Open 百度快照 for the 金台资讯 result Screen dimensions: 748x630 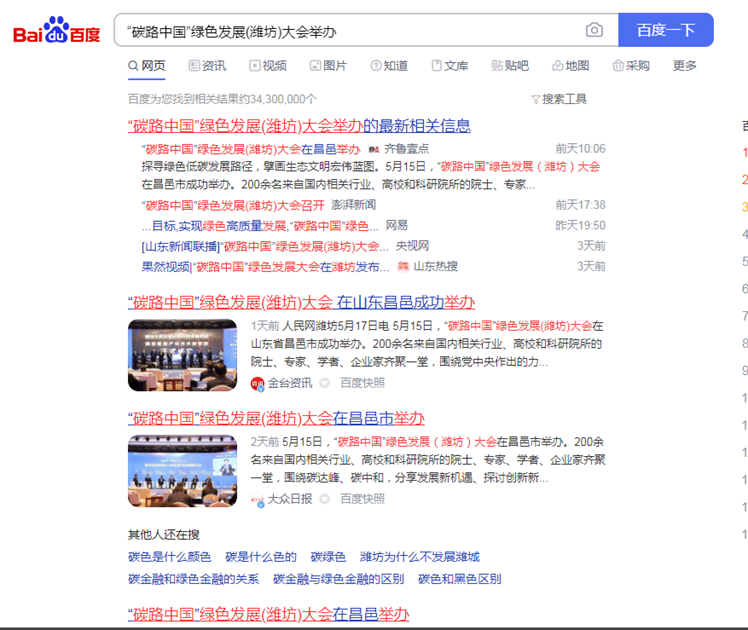(x=363, y=383)
